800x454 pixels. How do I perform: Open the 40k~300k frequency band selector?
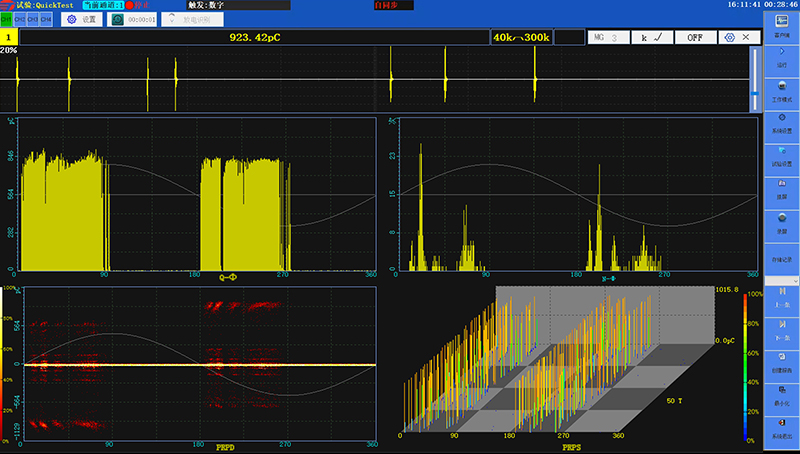point(520,37)
